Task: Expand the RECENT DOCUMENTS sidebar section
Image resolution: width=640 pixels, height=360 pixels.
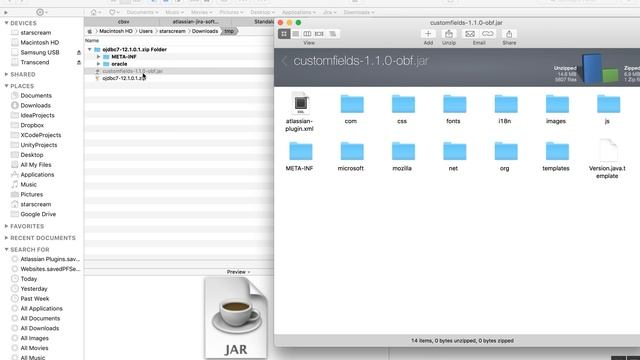Action: pyautogui.click(x=6, y=238)
